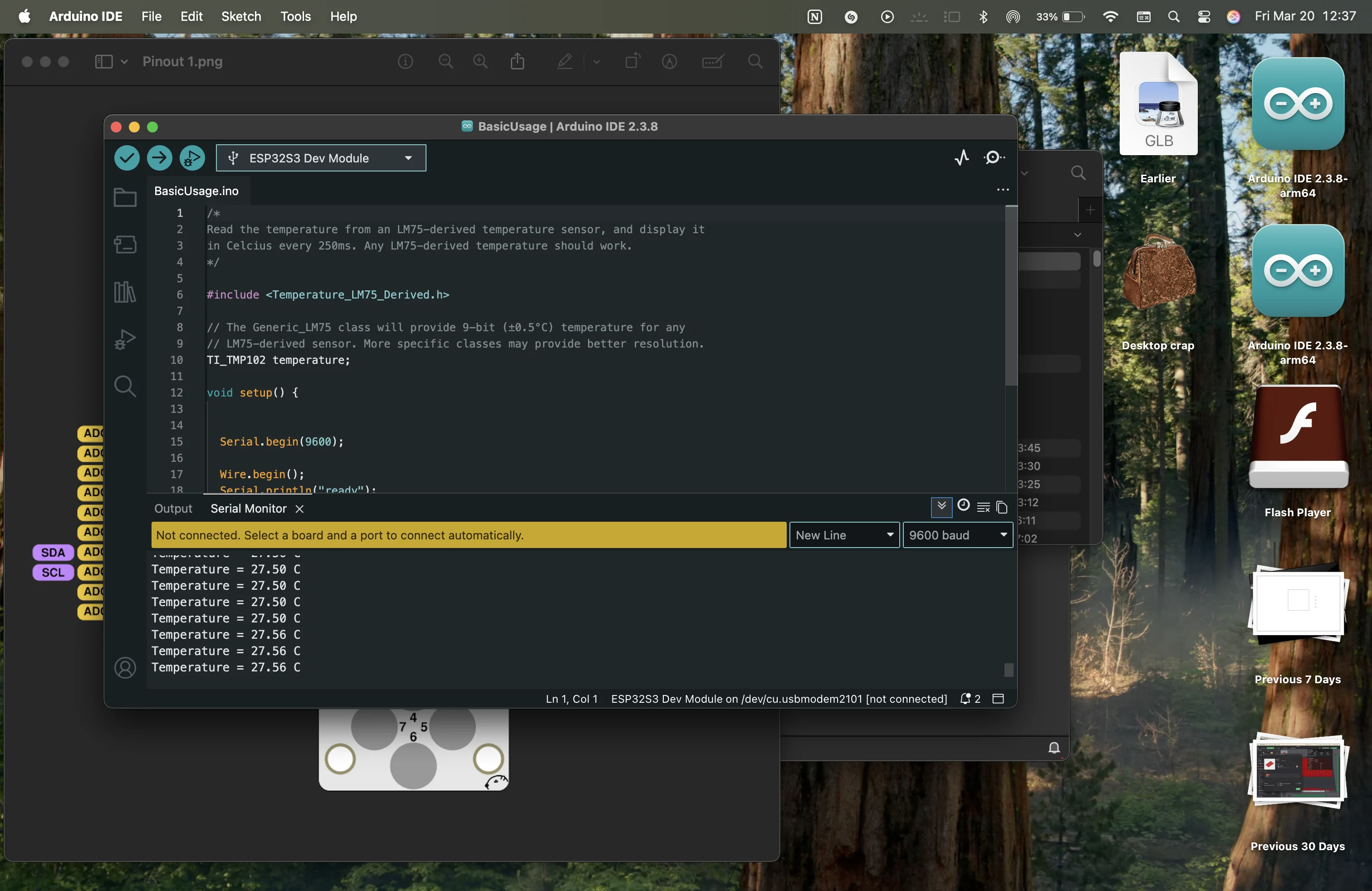Open the Apple menu
Viewport: 1372px width, 891px height.
pyautogui.click(x=24, y=16)
